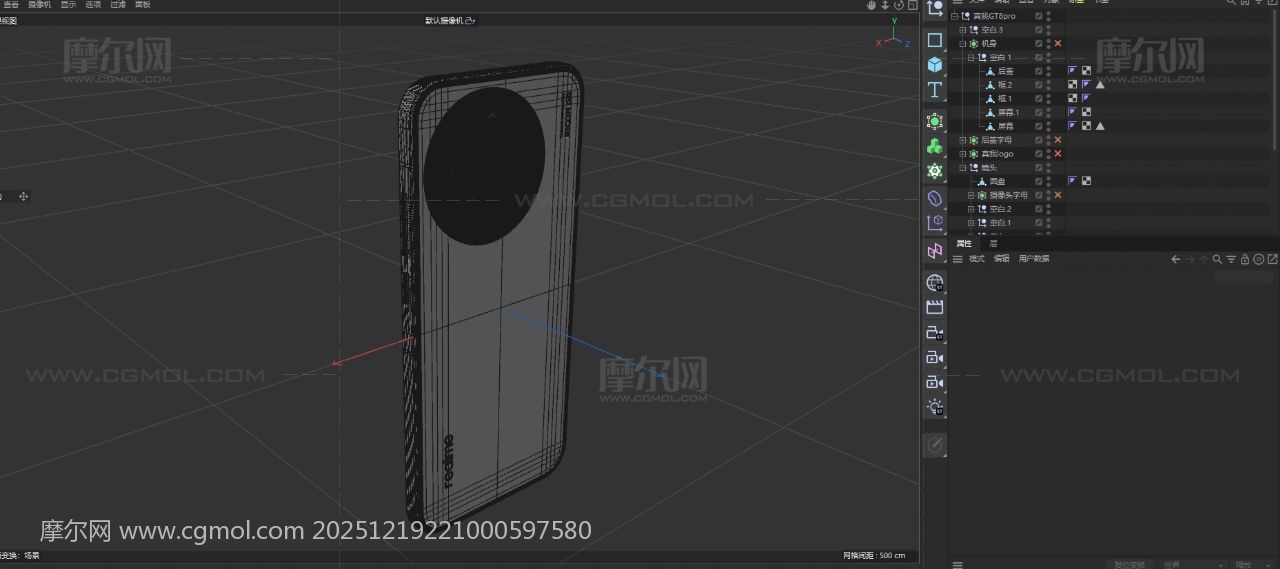Select the Cube primitive tool
Screen dimensions: 1280x569
tap(934, 65)
